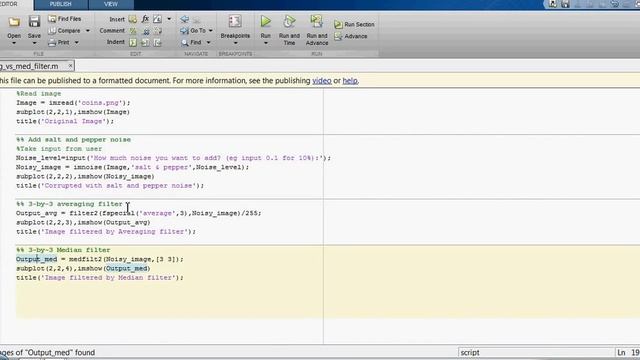The width and height of the screenshot is (640, 360).
Task: Click the imread('coins.png') line
Action: (x=73, y=103)
